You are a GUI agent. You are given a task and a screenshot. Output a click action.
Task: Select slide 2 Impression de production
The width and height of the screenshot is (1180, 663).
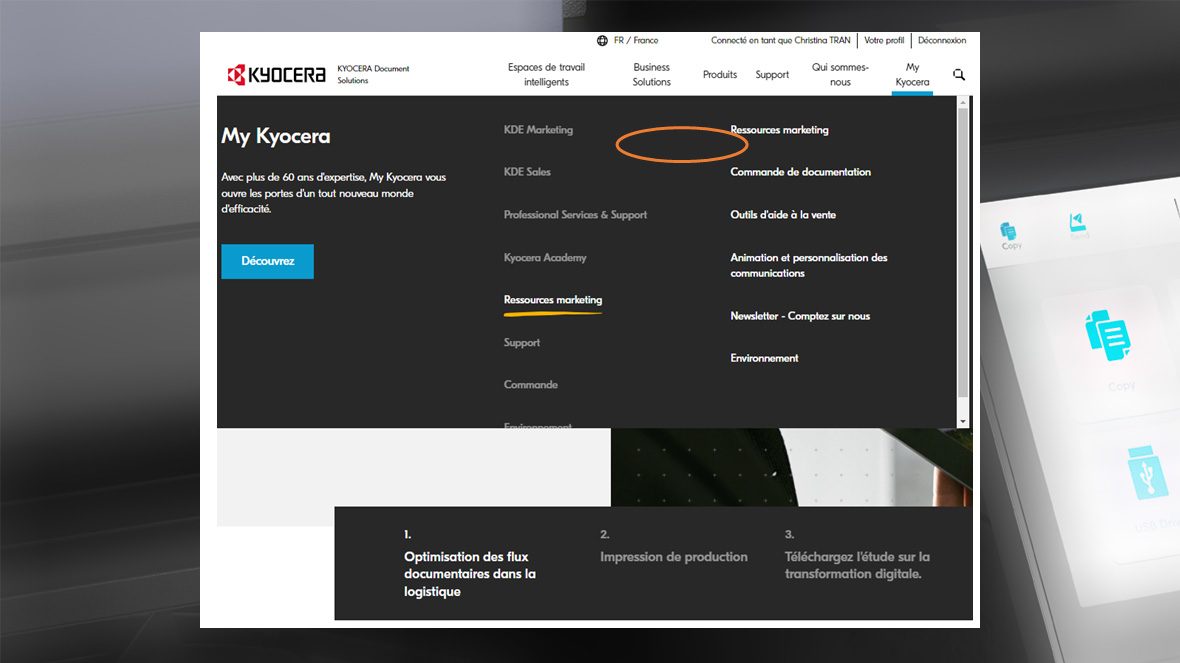coord(674,557)
